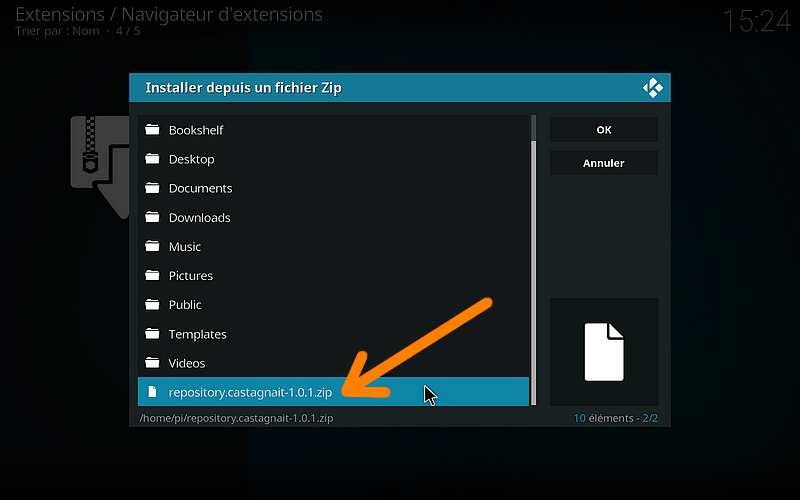Image resolution: width=800 pixels, height=500 pixels.
Task: Click the 'Installer depuis un fichier Zip' title
Action: 243,88
